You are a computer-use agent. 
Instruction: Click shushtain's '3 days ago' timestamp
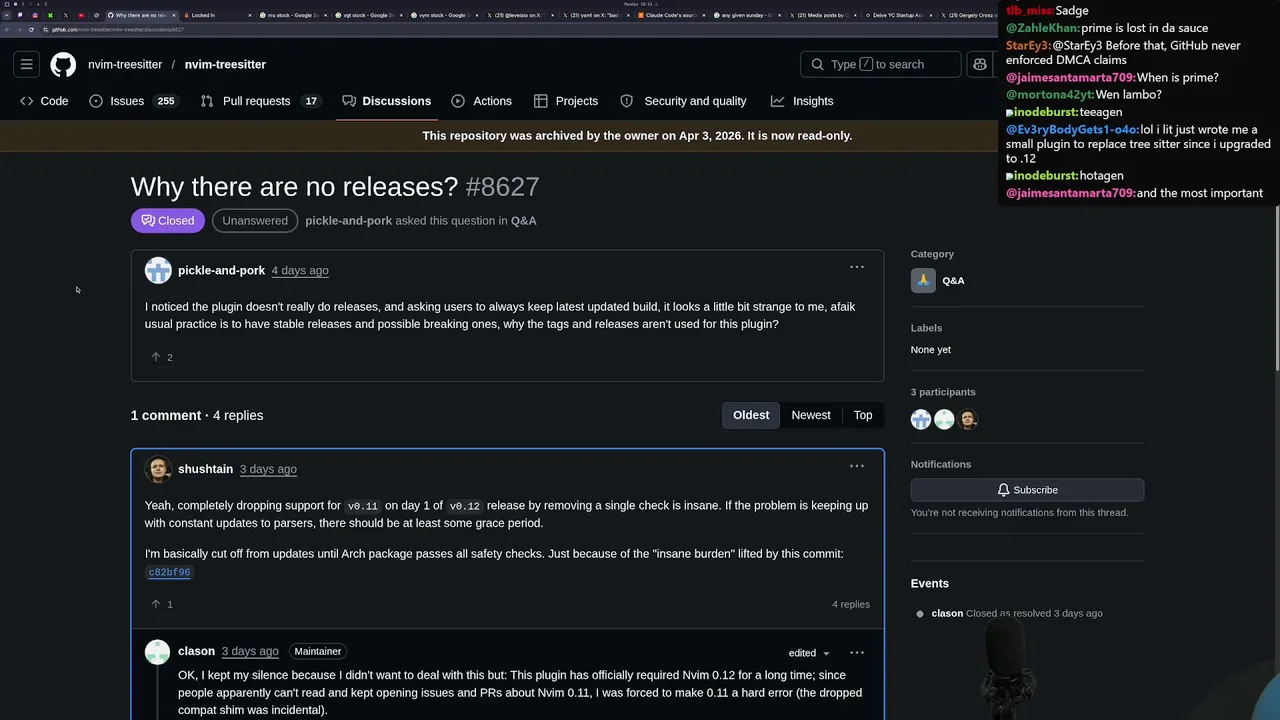(268, 469)
